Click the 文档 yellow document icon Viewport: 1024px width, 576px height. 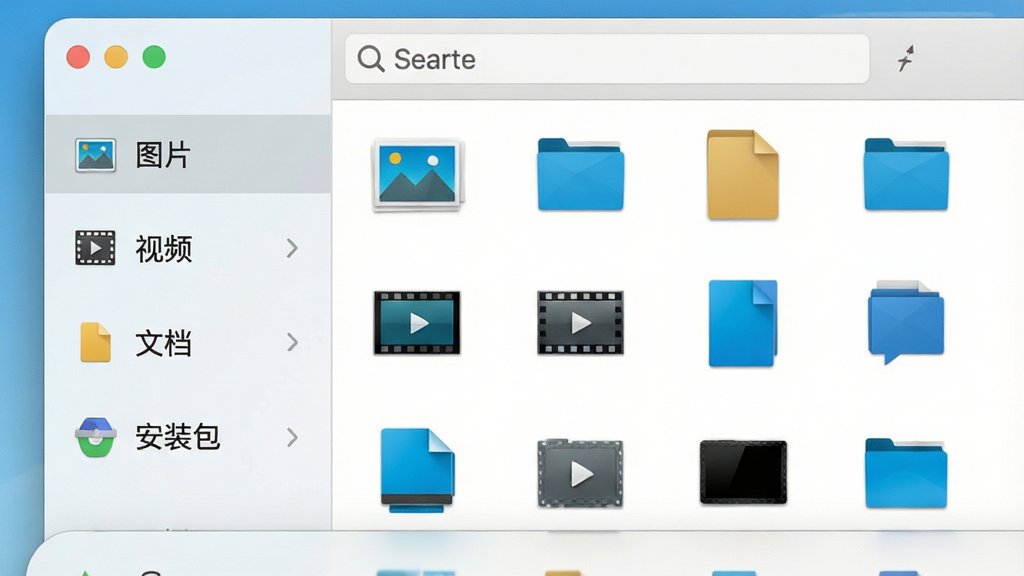tap(95, 342)
